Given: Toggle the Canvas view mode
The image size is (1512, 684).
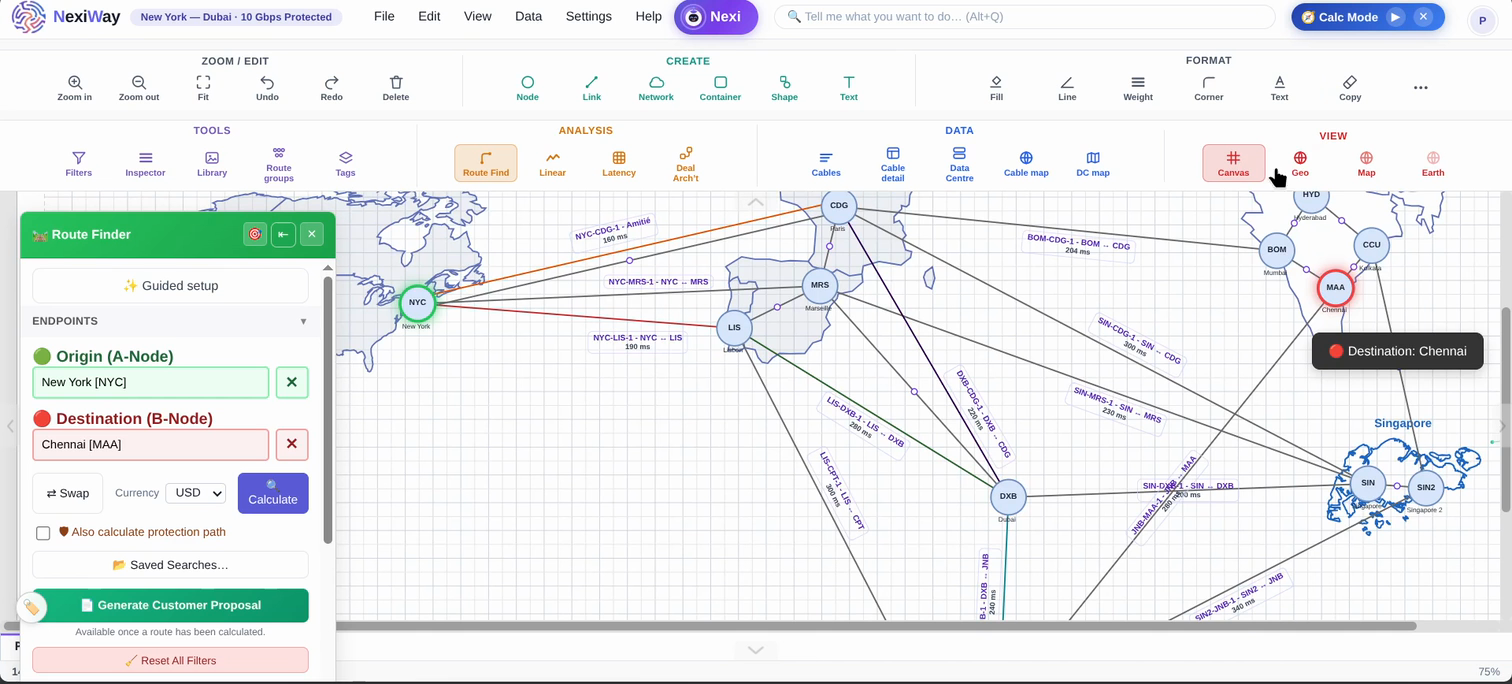Looking at the screenshot, I should (1233, 164).
